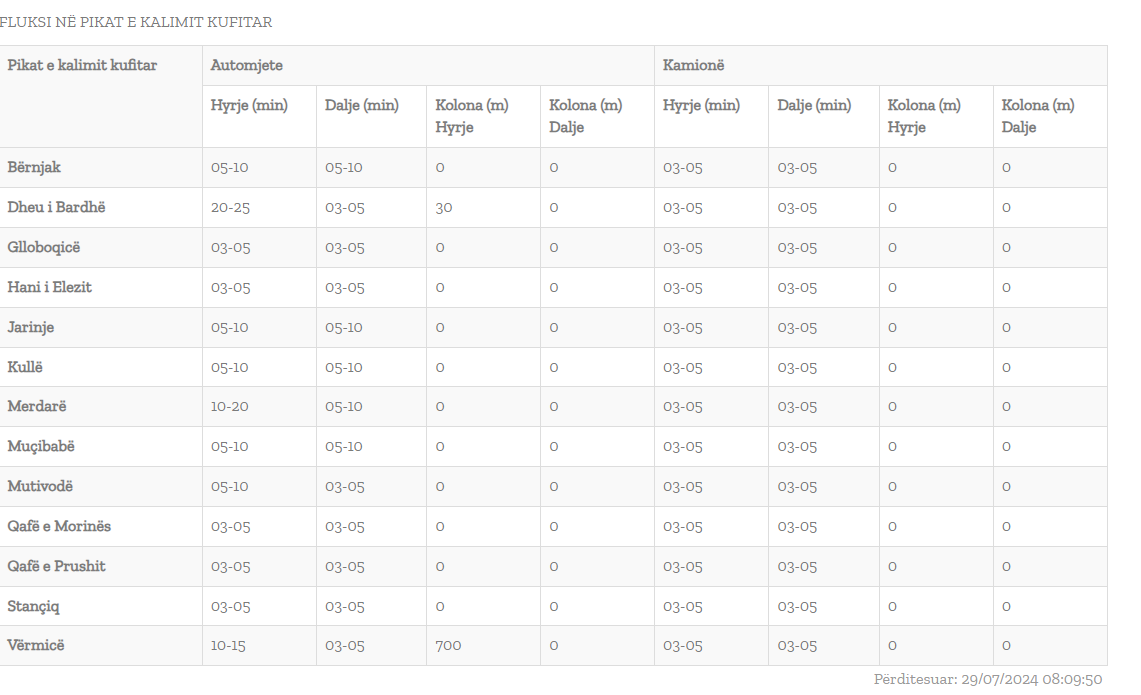Click the 700 meter queue value for Vërmicë

448,645
